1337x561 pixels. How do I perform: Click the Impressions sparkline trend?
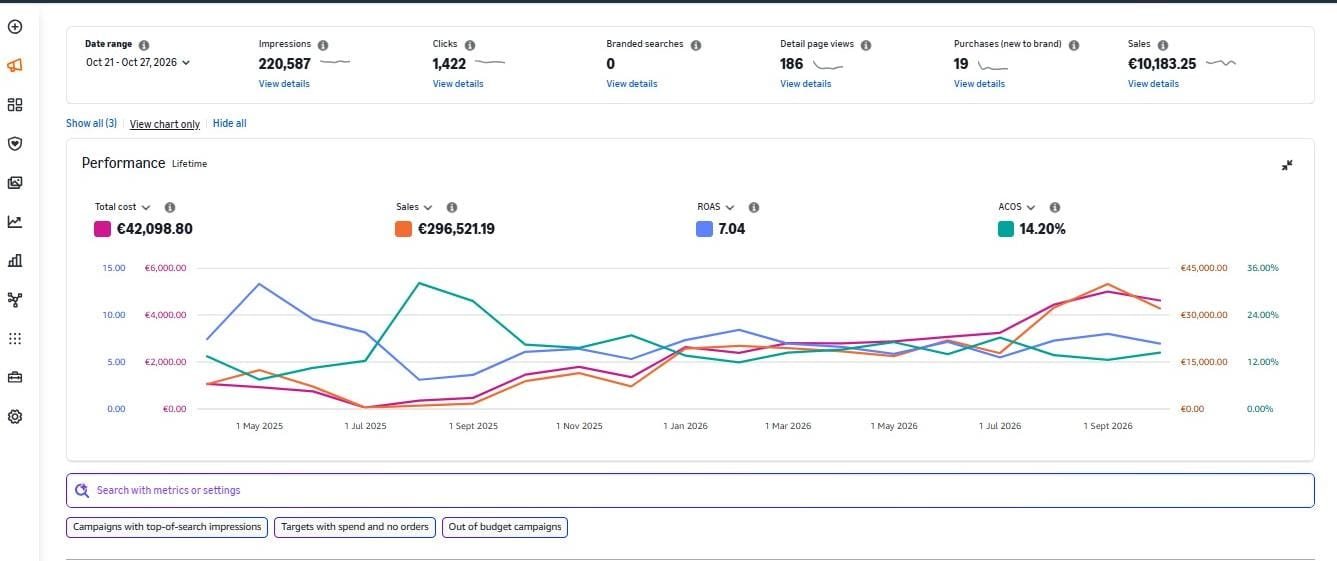[x=335, y=63]
